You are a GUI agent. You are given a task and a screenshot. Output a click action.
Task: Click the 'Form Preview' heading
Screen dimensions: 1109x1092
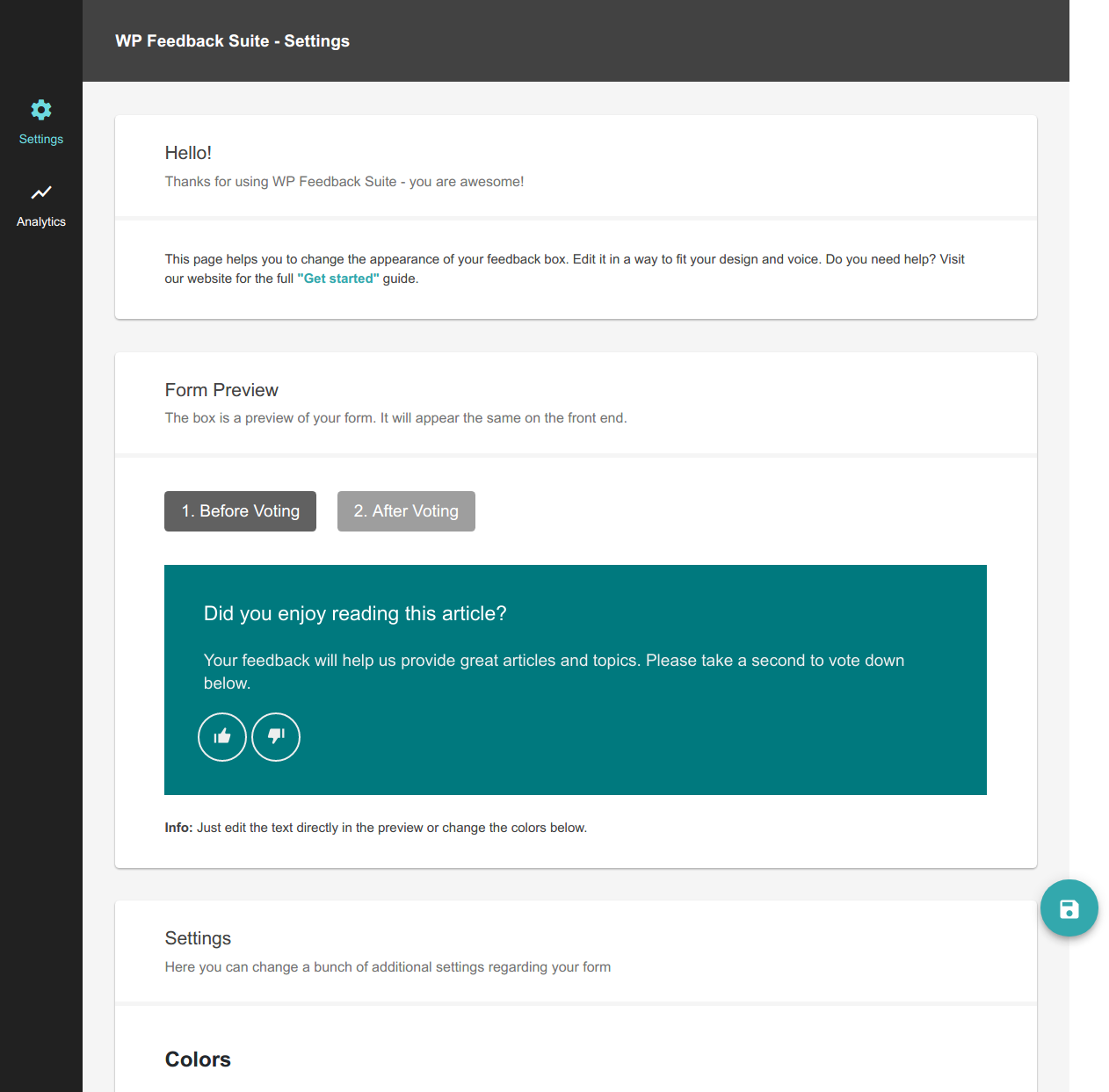(x=221, y=390)
